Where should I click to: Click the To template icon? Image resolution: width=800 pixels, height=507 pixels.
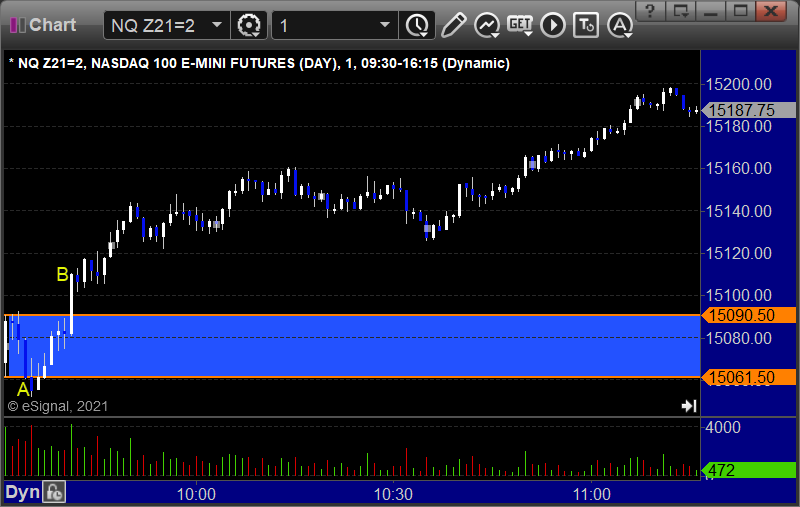pyautogui.click(x=586, y=25)
